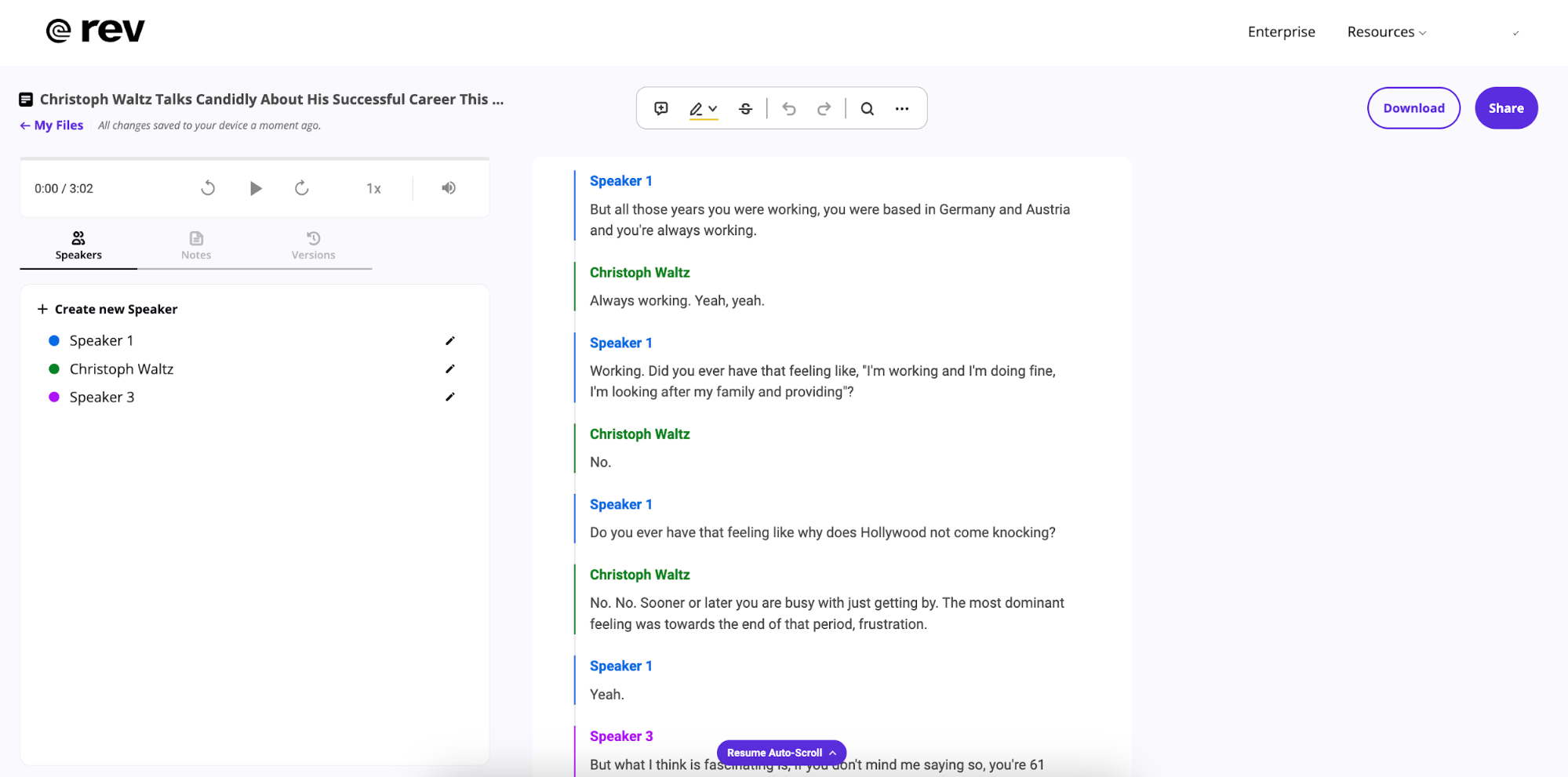Screen dimensions: 1568x777
Task: Open the highlighter color dropdown
Action: coord(712,108)
